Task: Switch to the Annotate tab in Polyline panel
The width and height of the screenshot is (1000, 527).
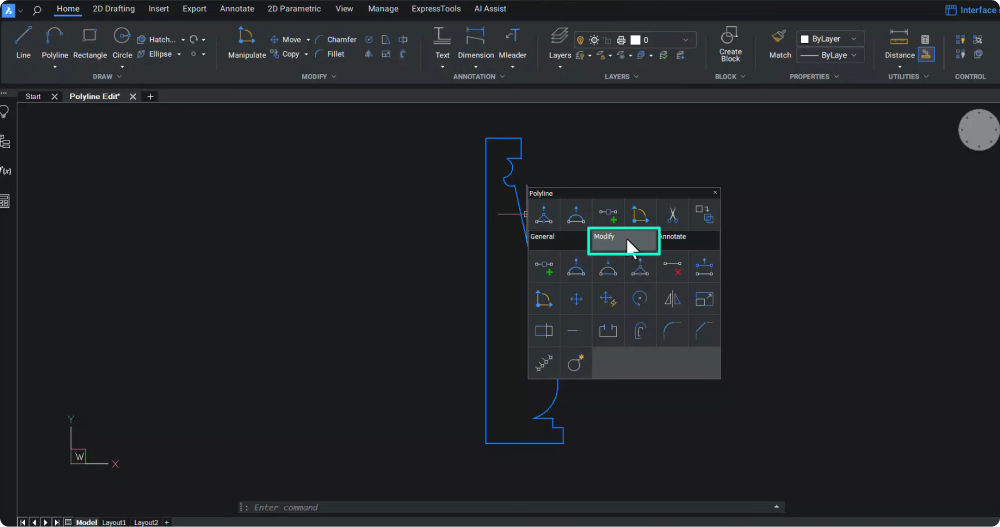Action: [x=672, y=237]
